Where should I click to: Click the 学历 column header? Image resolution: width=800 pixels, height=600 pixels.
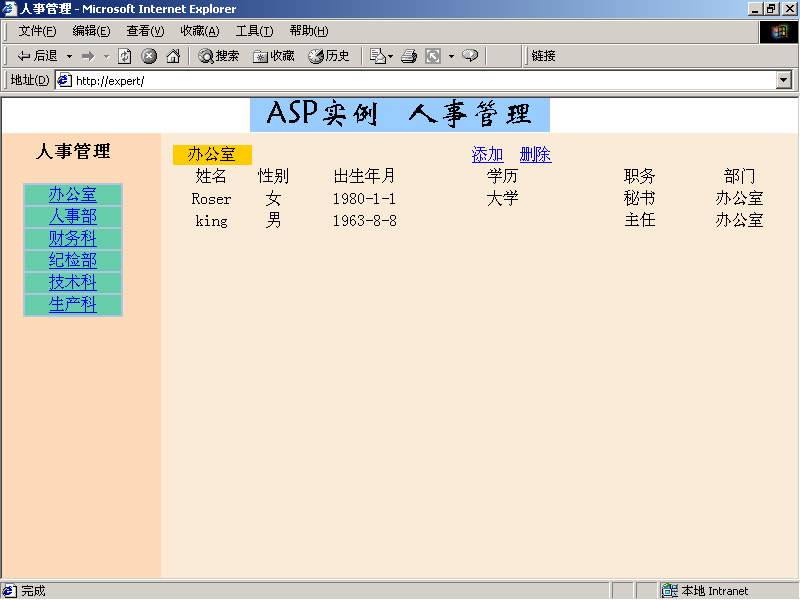point(502,176)
